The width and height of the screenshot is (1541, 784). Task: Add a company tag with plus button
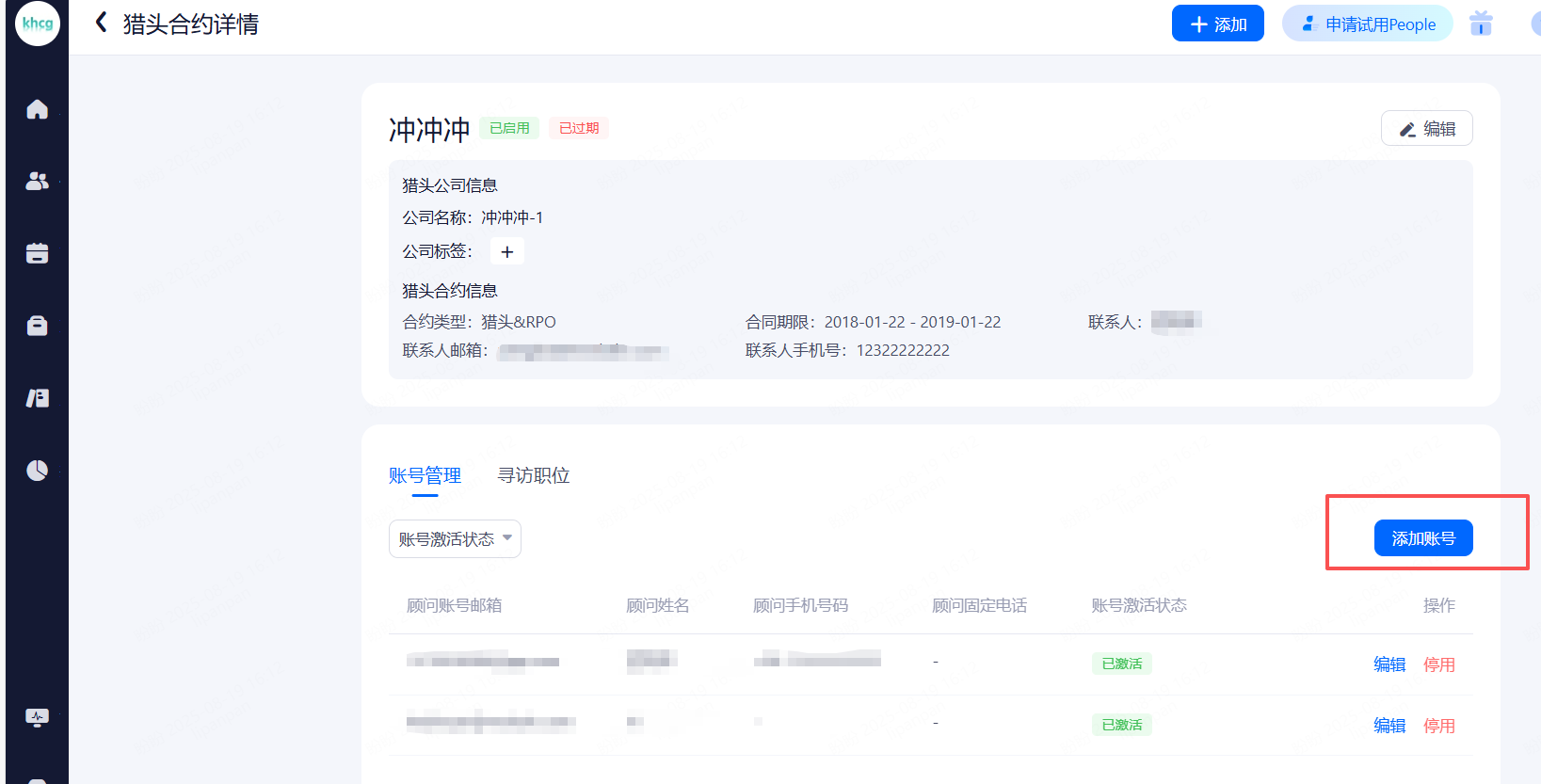point(507,251)
